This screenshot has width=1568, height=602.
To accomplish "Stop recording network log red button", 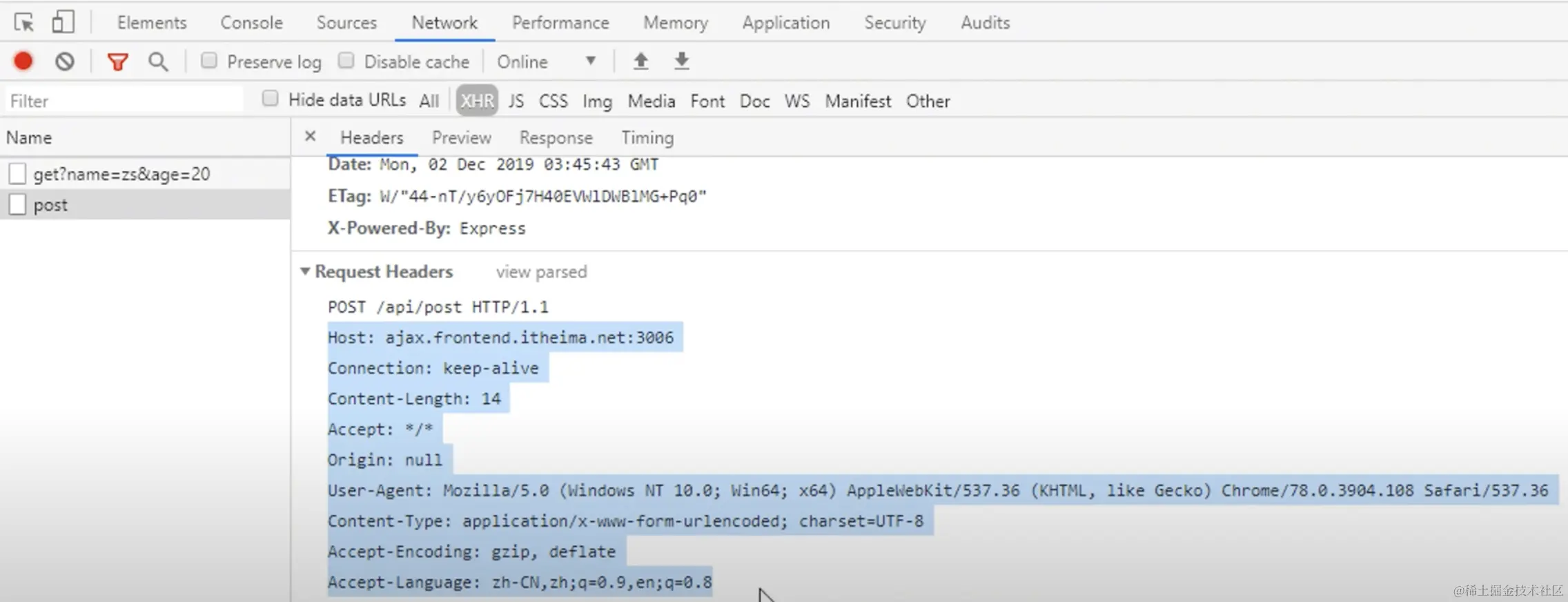I will pyautogui.click(x=23, y=61).
